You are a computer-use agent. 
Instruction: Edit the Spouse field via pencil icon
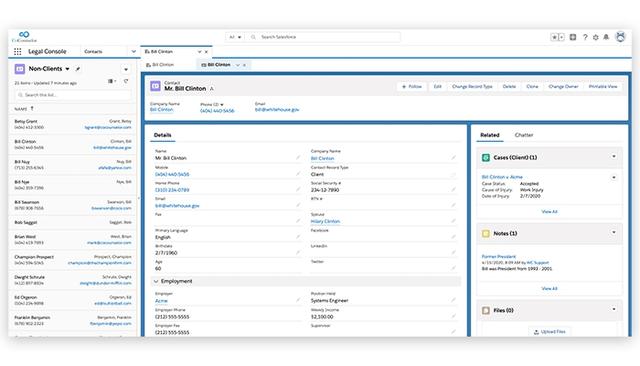[453, 221]
